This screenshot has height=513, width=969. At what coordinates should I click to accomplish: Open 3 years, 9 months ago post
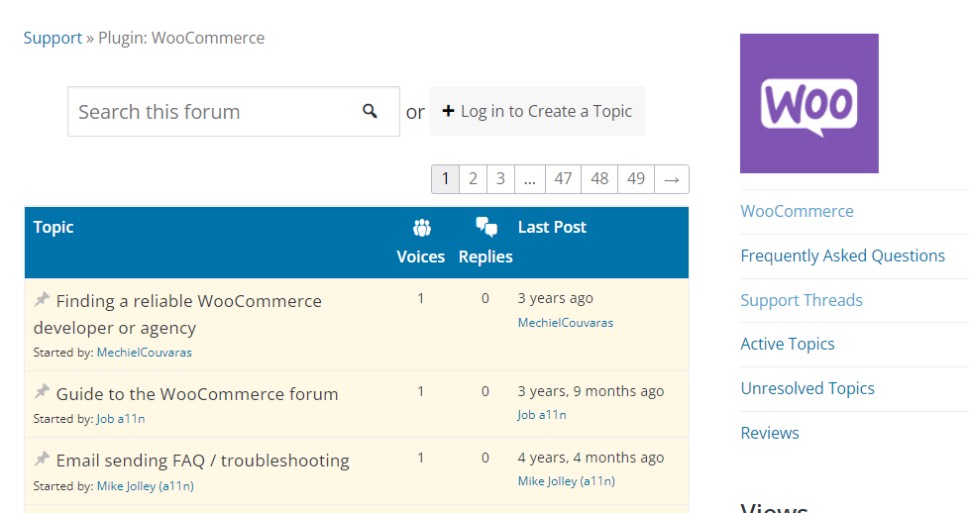591,391
